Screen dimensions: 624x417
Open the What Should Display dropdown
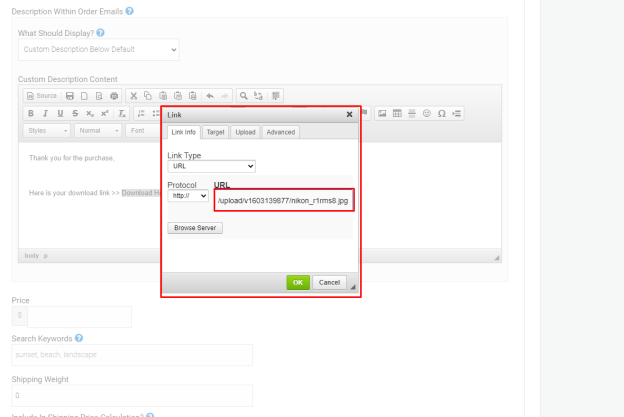99,50
